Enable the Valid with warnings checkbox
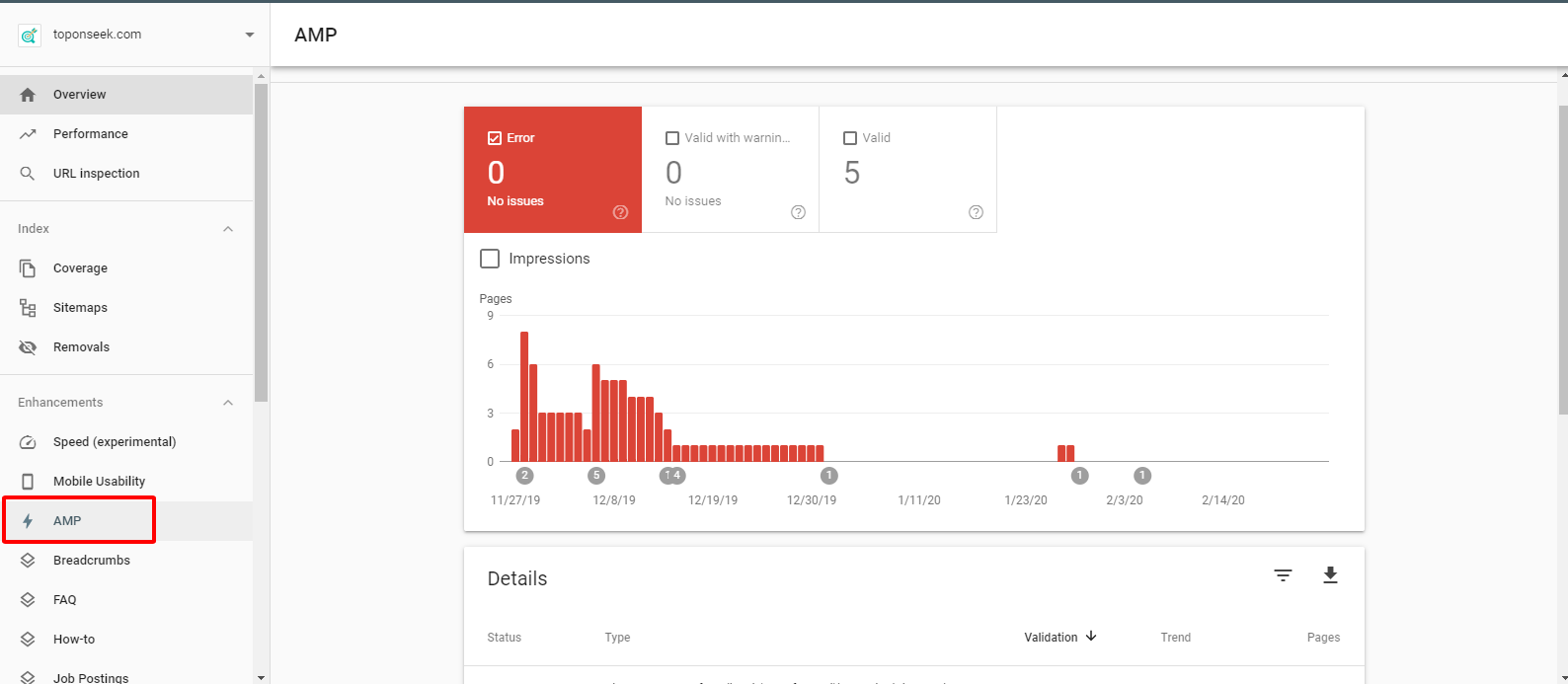Image resolution: width=1568 pixels, height=684 pixels. click(x=672, y=138)
